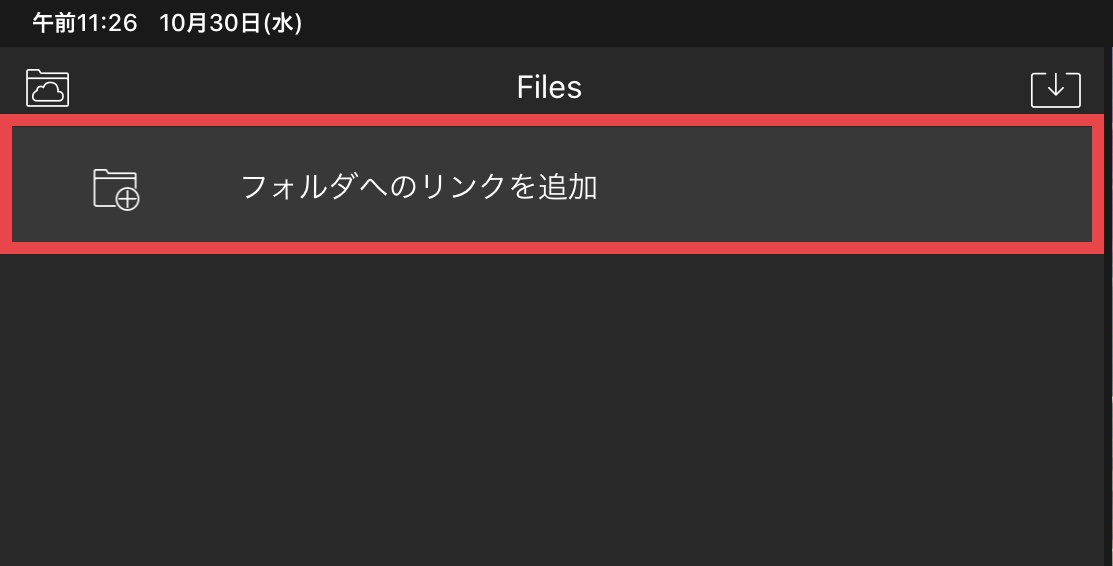This screenshot has width=1113, height=566.
Task: Tap the down arrow inside the tray icon
Action: coord(1055,86)
